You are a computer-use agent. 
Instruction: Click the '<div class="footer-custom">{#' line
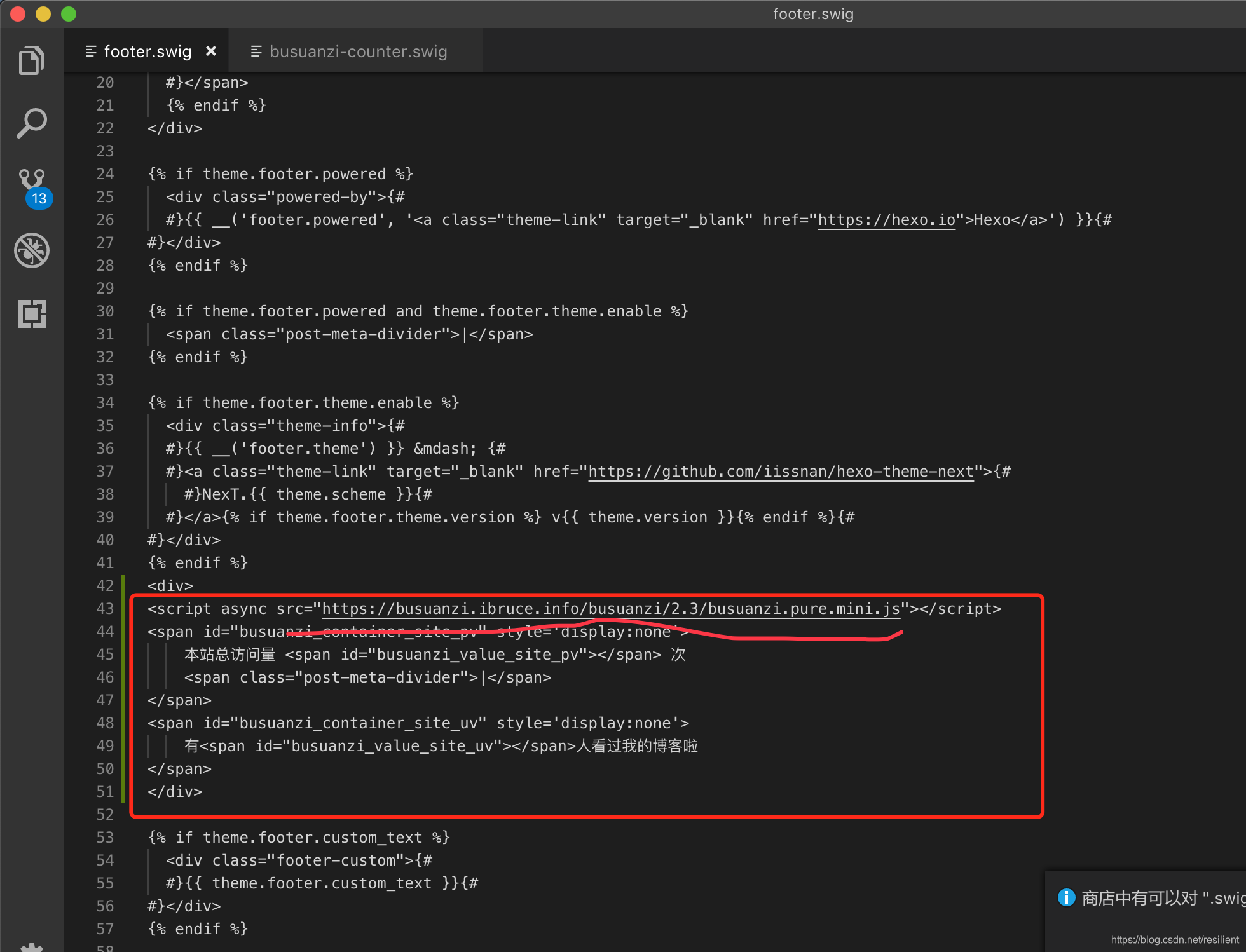point(299,860)
